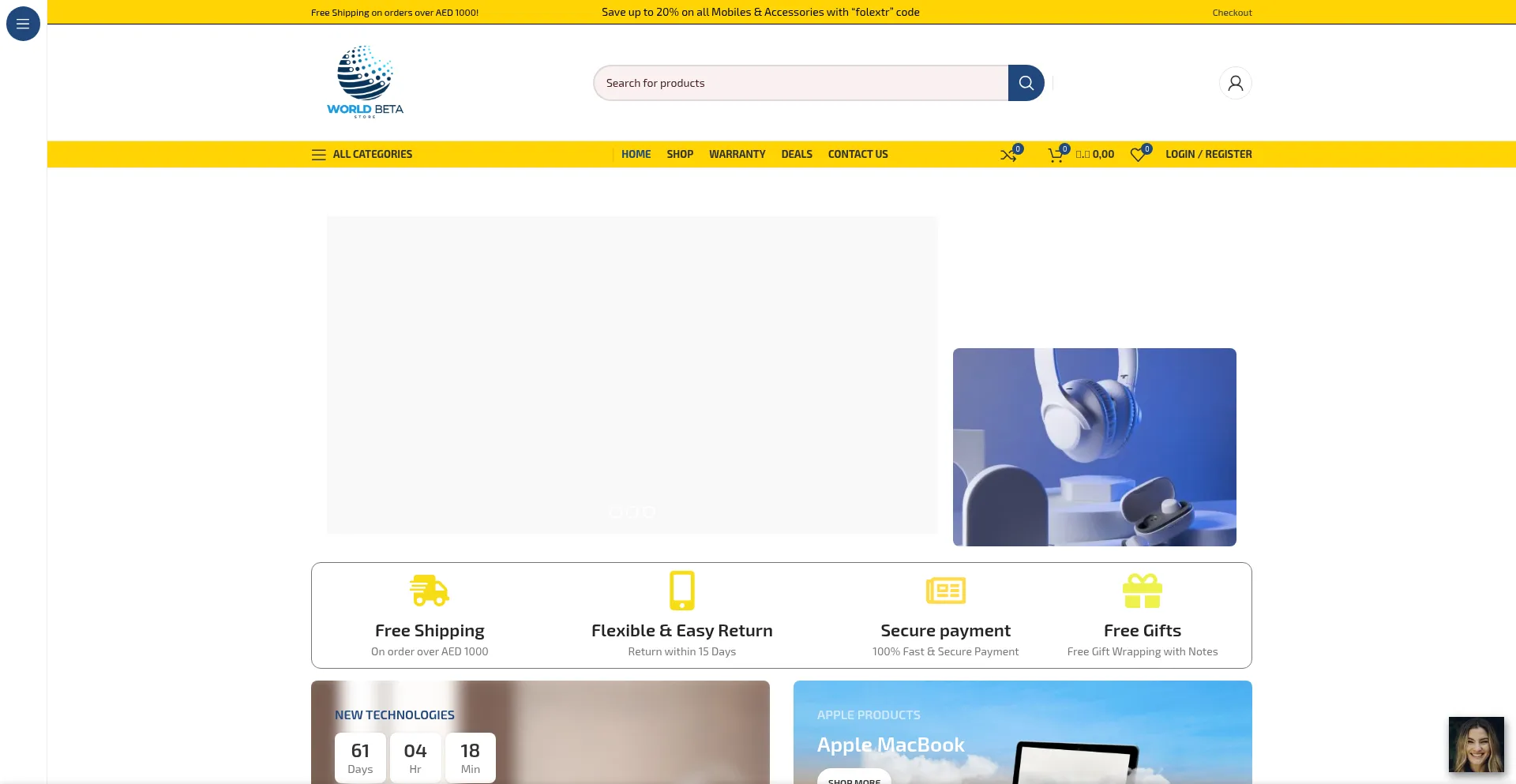Click the Secure payment card icon
Screen dimensions: 1516x784
[x=945, y=590]
